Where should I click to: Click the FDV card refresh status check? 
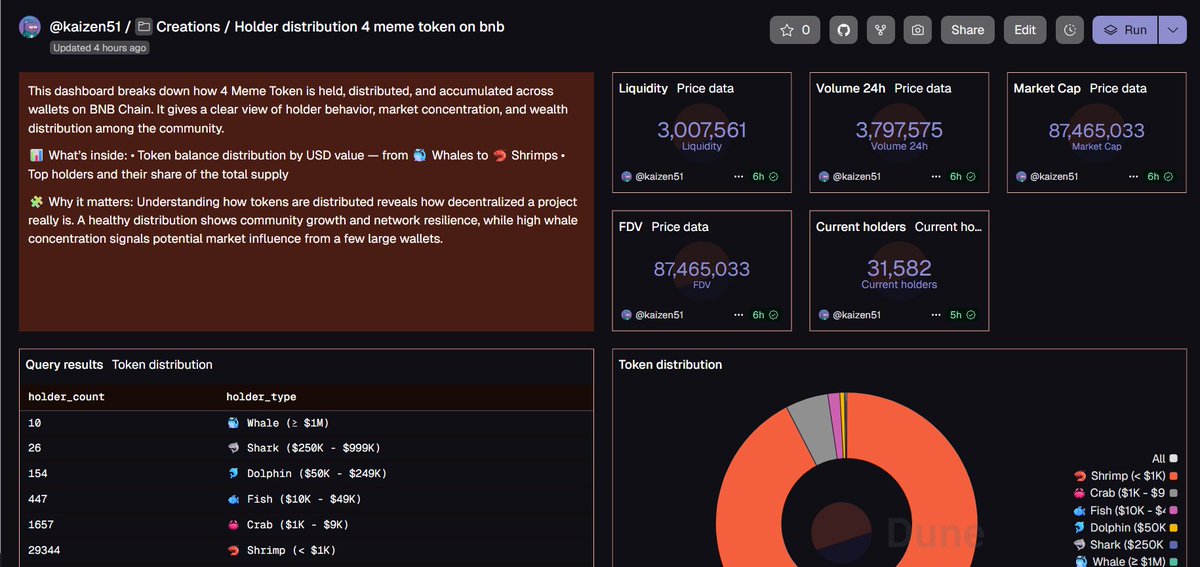774,315
